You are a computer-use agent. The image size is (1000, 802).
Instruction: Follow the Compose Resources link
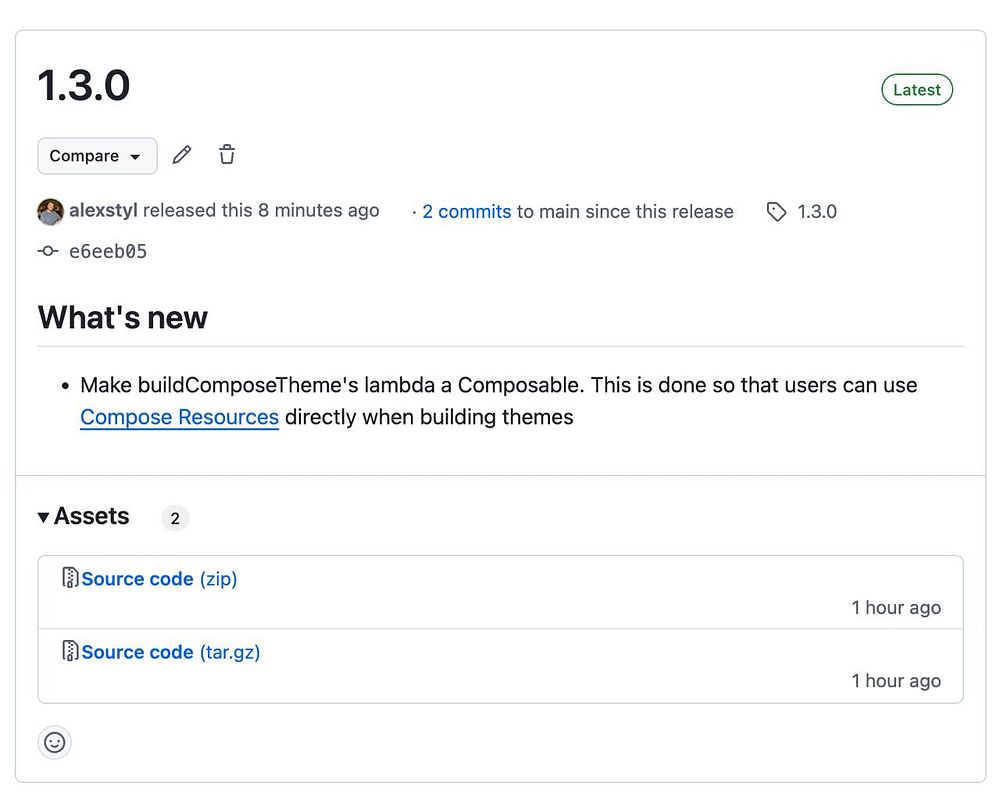pos(179,417)
